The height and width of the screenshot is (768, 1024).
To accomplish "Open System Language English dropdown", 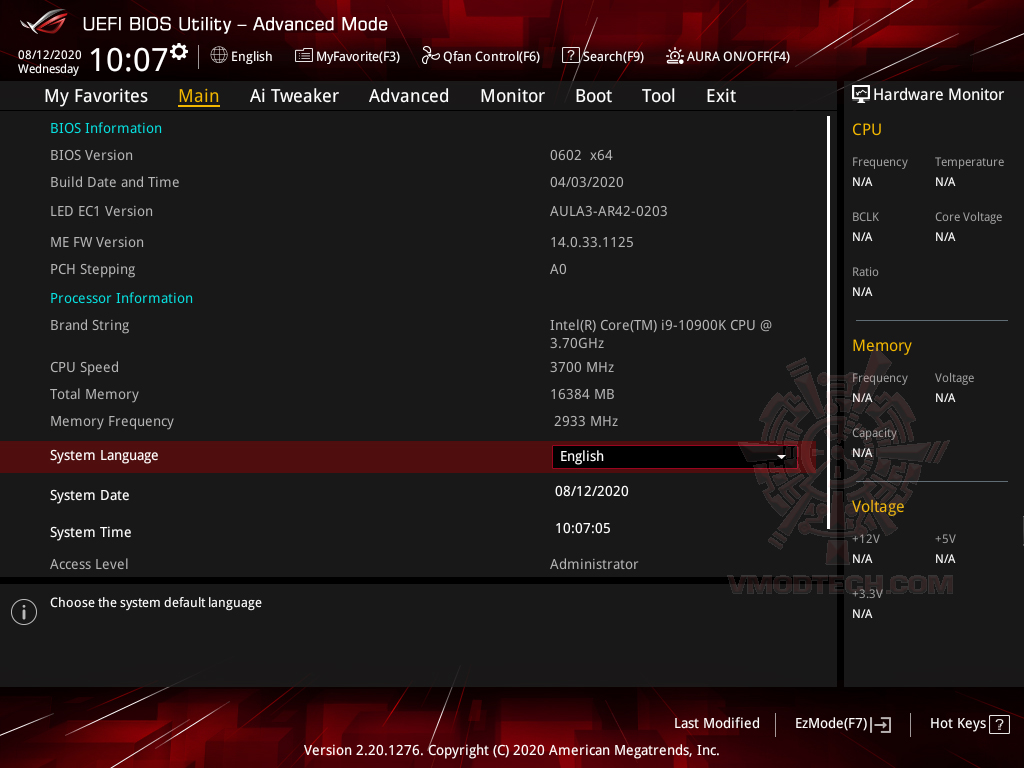I will click(x=674, y=456).
